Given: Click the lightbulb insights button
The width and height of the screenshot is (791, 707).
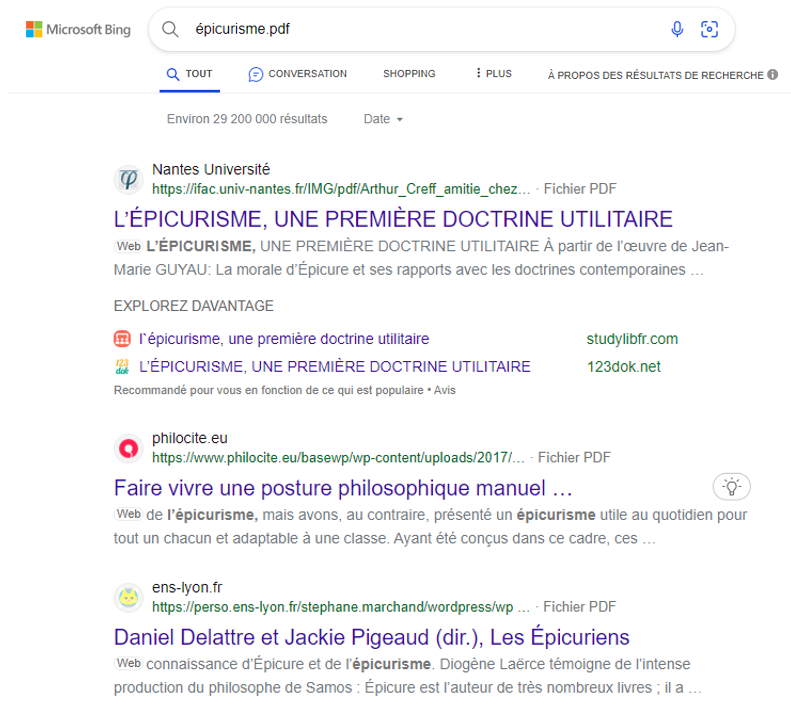Looking at the screenshot, I should (731, 487).
